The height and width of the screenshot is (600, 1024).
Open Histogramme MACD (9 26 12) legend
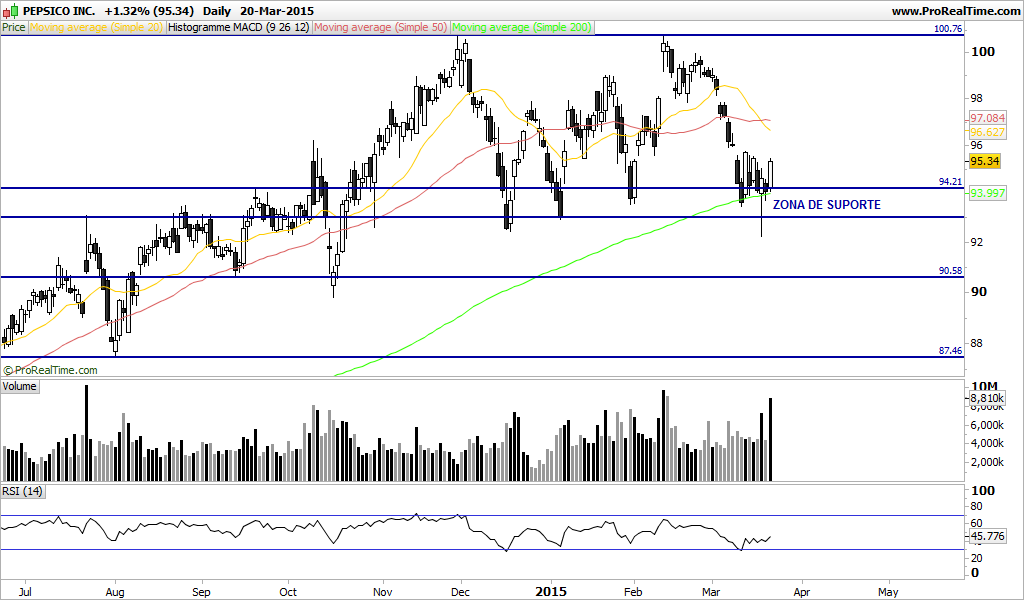238,27
